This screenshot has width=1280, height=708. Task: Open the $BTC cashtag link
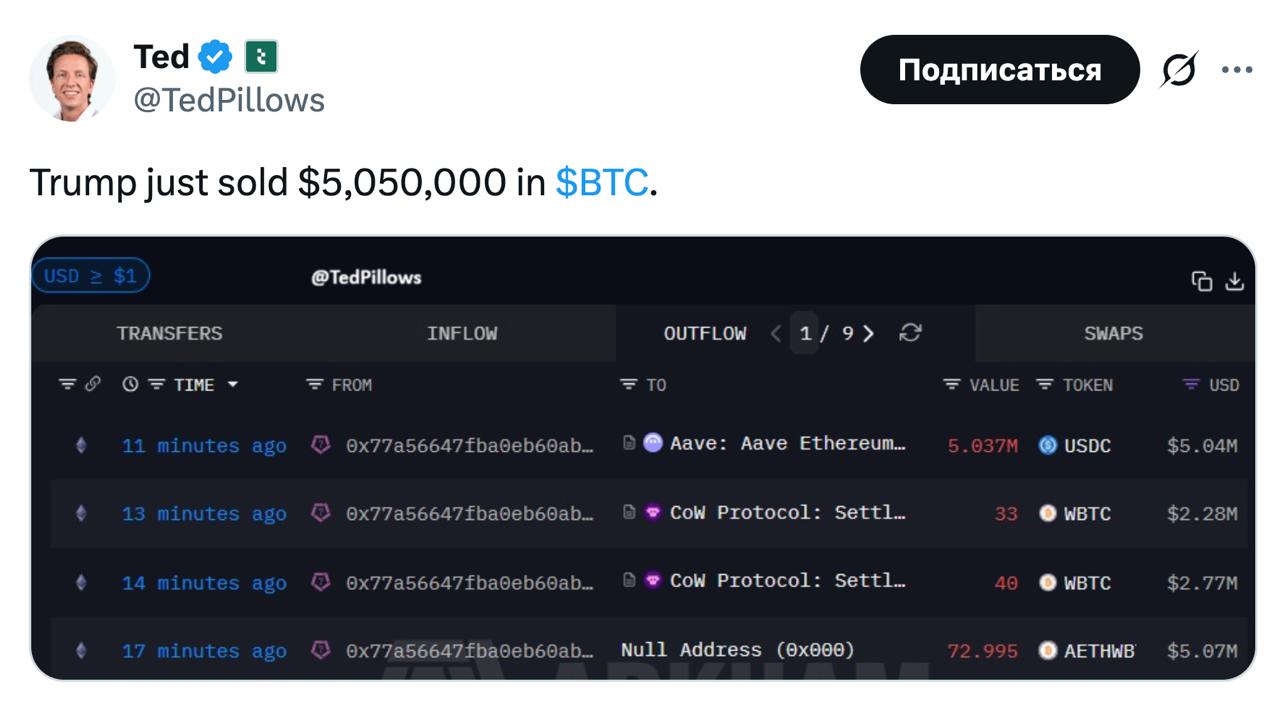602,182
